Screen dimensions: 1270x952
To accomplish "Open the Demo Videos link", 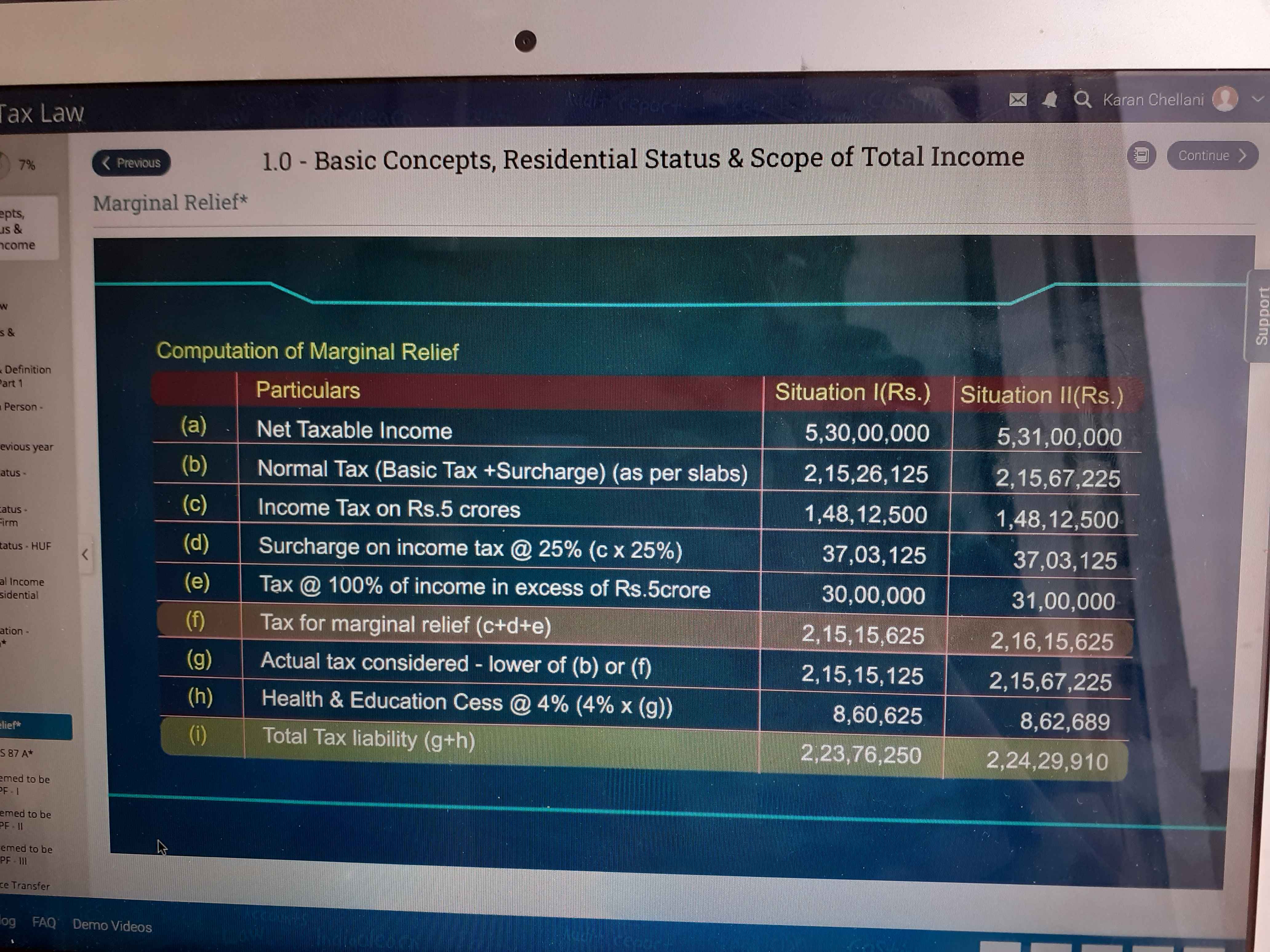I will pyautogui.click(x=112, y=926).
